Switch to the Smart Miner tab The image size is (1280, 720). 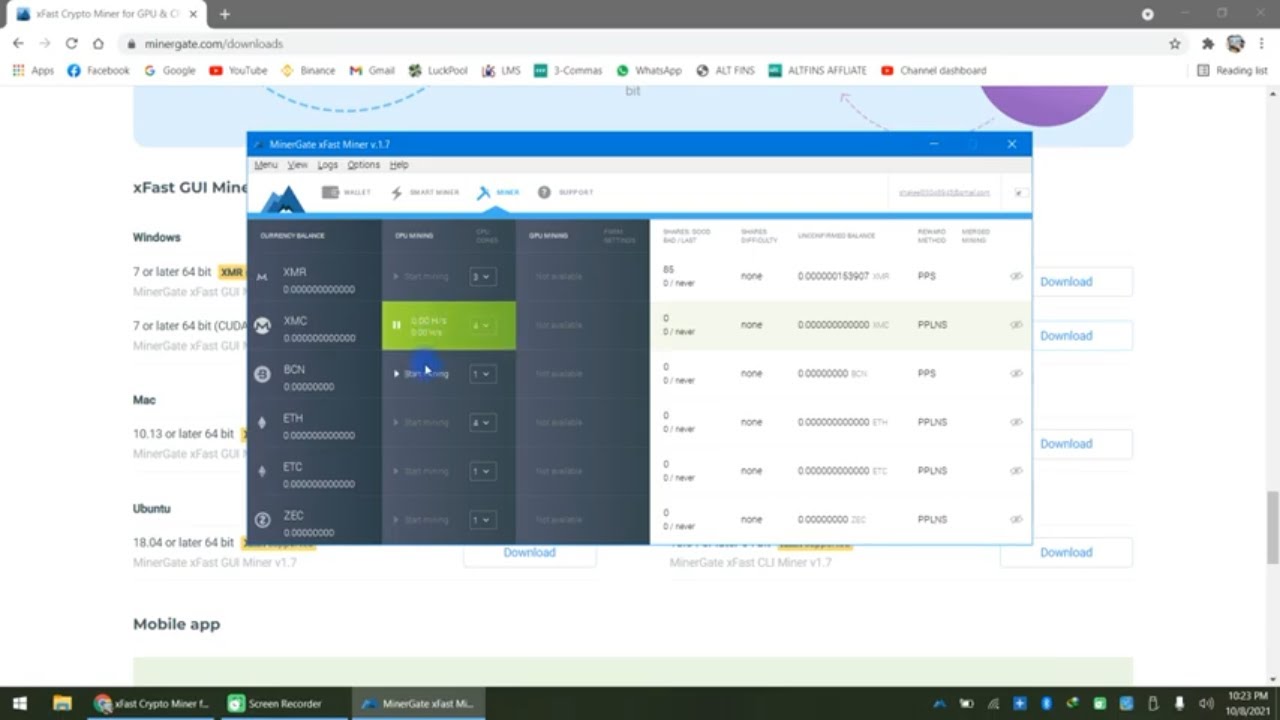425,192
